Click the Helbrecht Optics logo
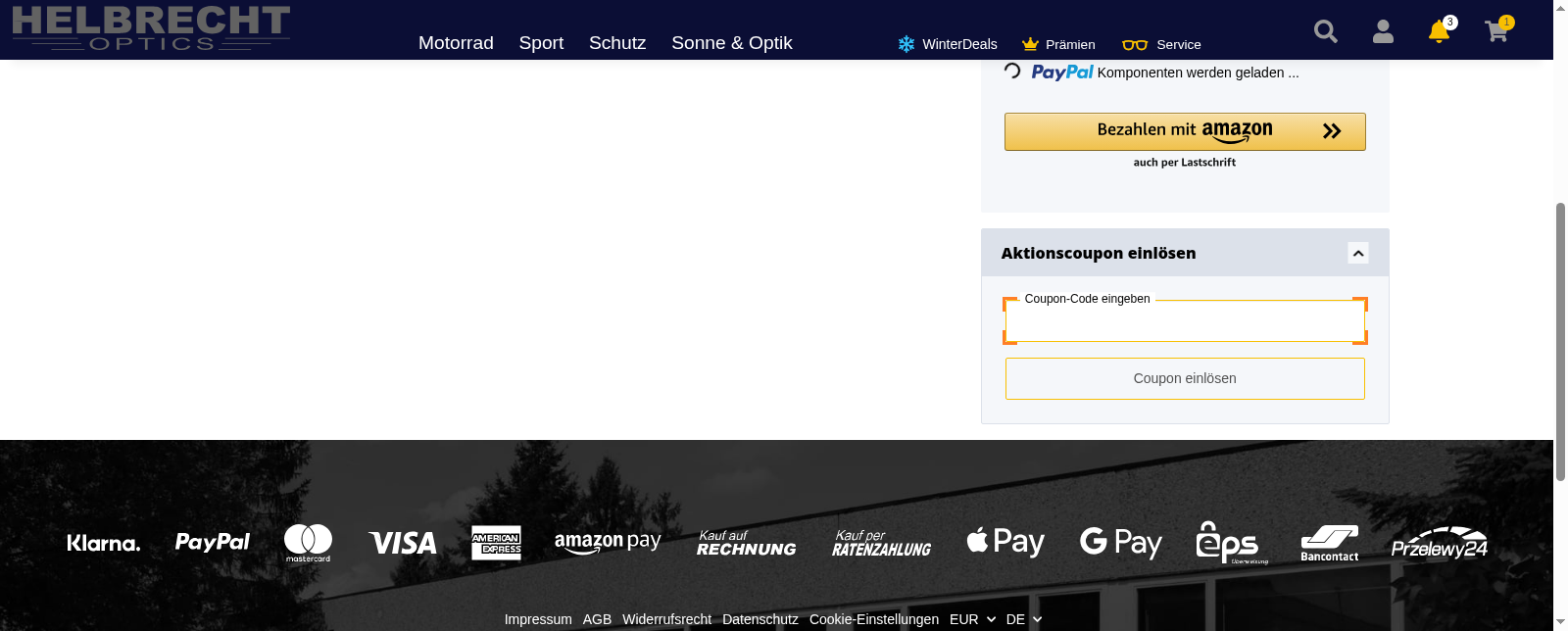This screenshot has height=631, width=1568. coord(151,27)
